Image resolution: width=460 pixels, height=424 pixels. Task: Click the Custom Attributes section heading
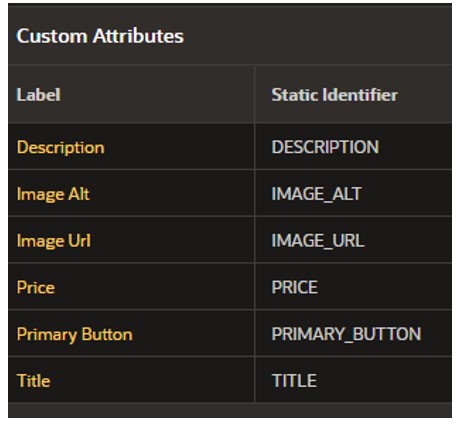coord(100,36)
